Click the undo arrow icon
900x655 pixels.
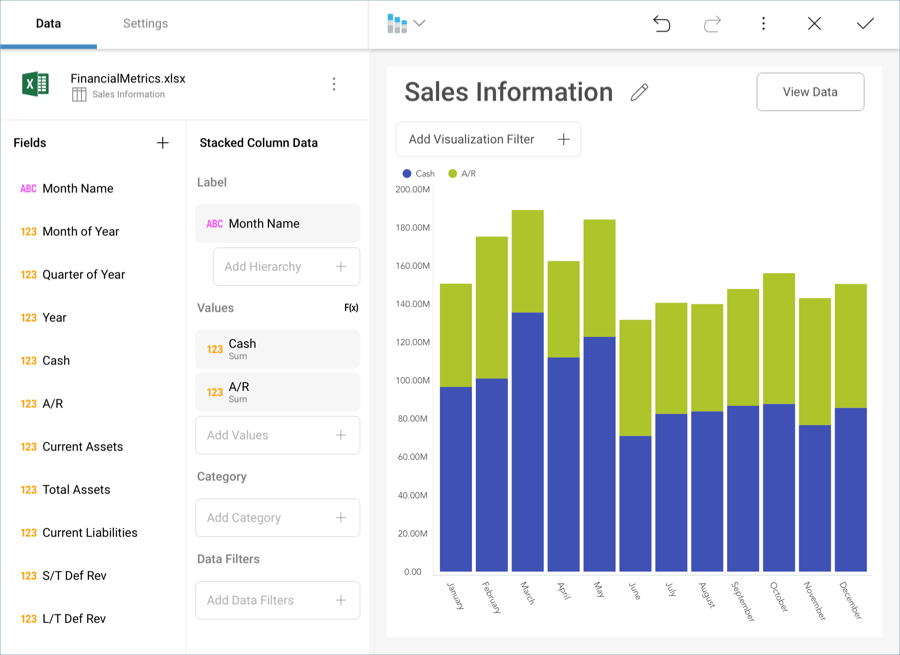point(661,24)
